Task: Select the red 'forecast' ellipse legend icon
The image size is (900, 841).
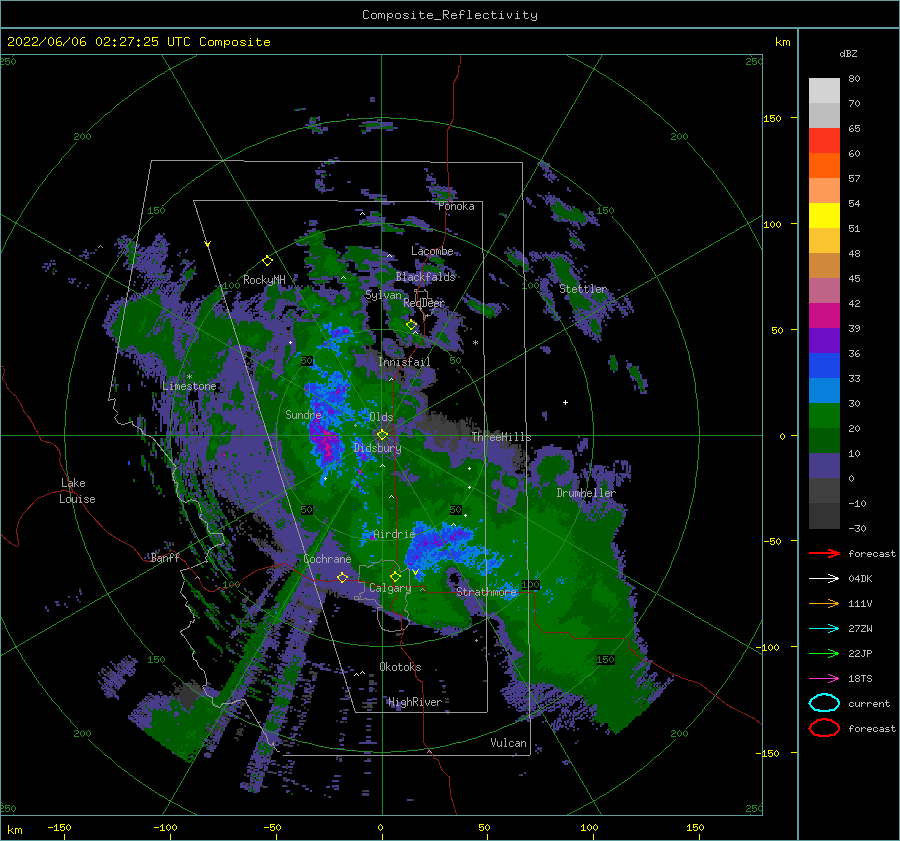Action: coord(824,728)
